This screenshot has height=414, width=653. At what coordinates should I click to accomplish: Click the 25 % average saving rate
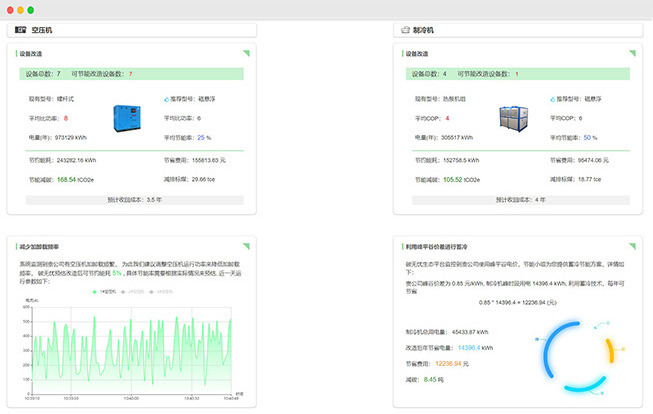(204, 137)
